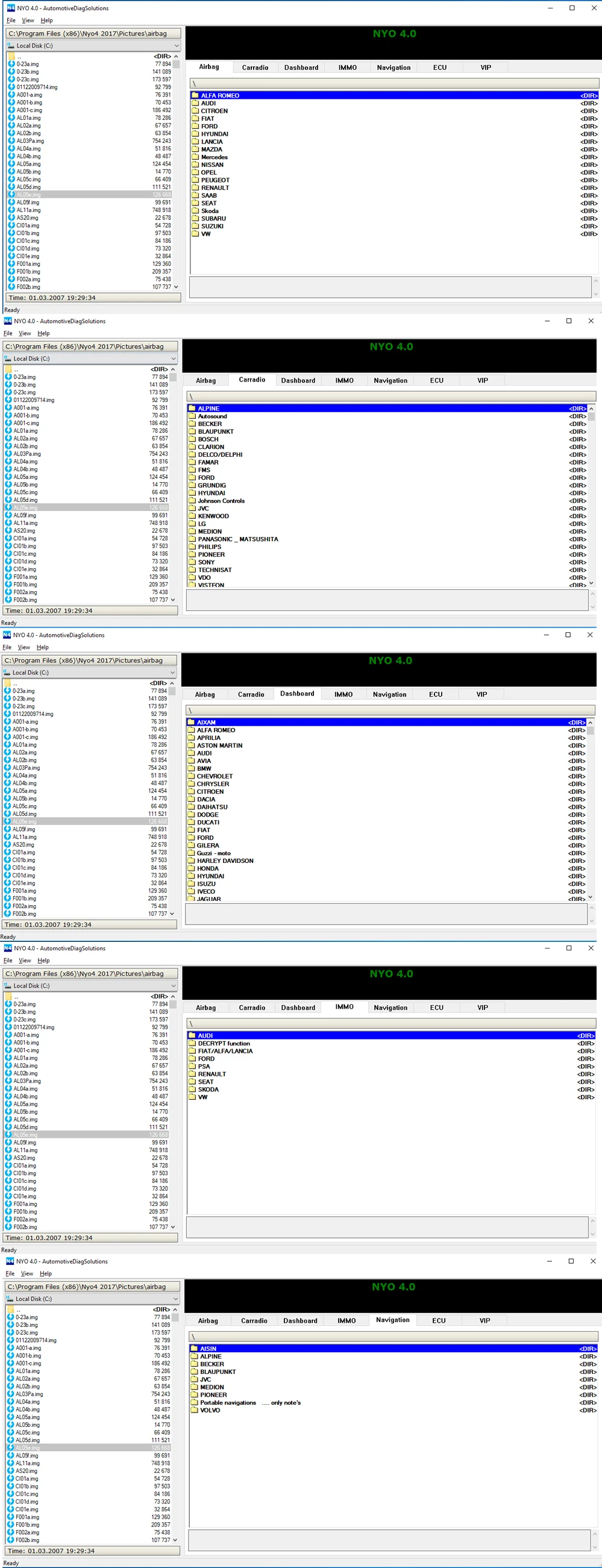602x1568 pixels.
Task: Open Local Disk (C:) dropdown in the Navigation-tab window
Action: tap(93, 1299)
